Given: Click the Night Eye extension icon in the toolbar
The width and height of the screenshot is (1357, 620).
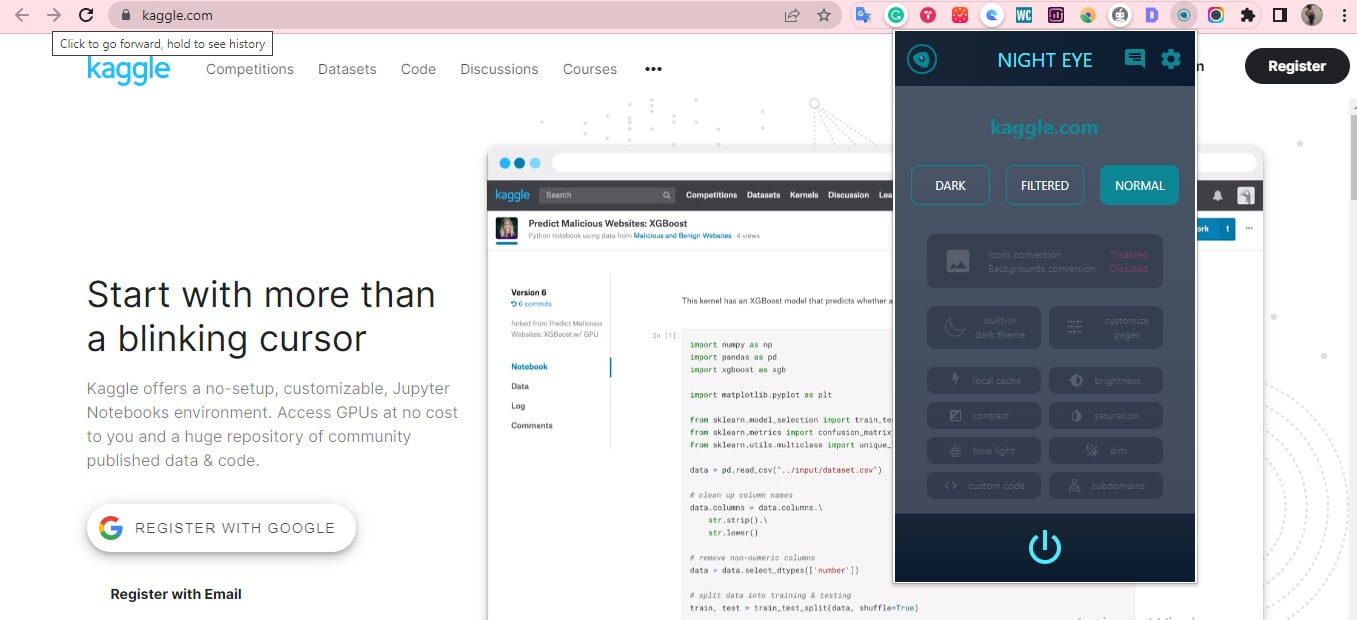Looking at the screenshot, I should (1184, 15).
